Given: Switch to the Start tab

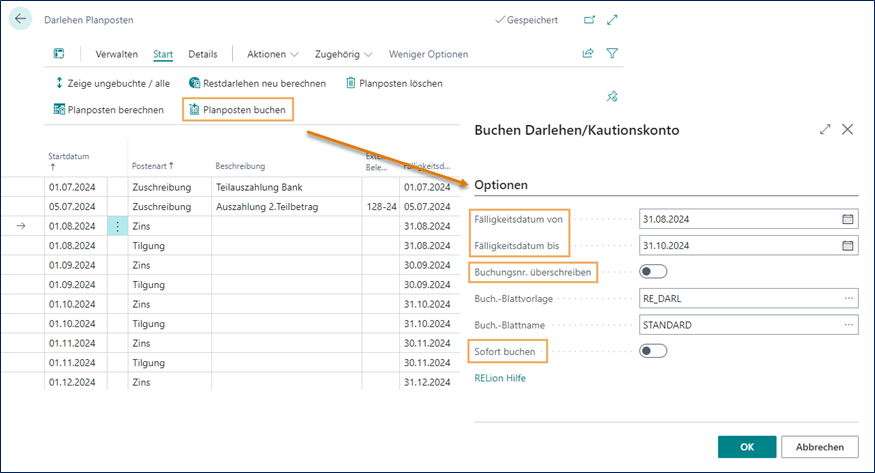Looking at the screenshot, I should (x=163, y=54).
